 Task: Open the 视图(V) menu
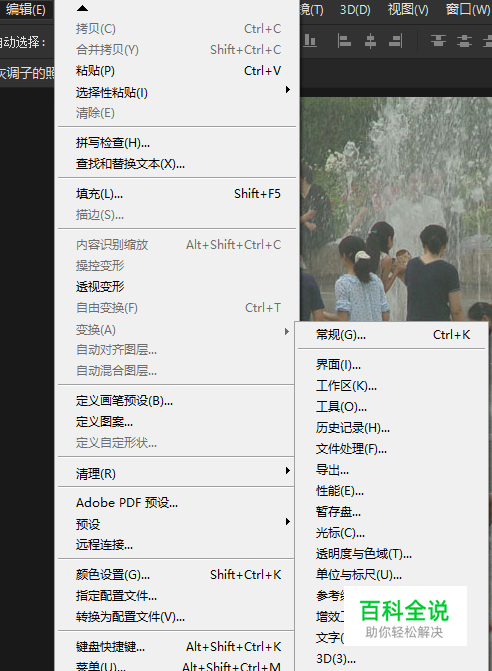[408, 9]
